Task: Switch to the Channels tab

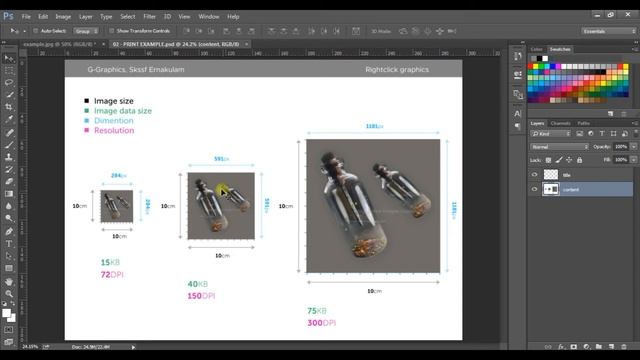Action: [x=560, y=123]
